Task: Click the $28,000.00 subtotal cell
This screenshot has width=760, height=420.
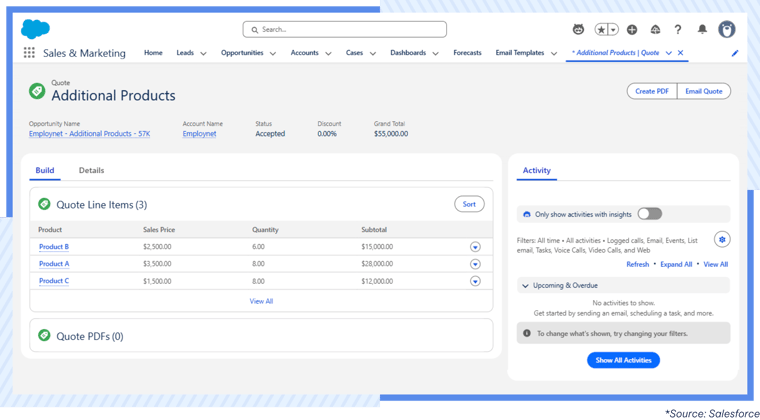Action: click(x=377, y=264)
